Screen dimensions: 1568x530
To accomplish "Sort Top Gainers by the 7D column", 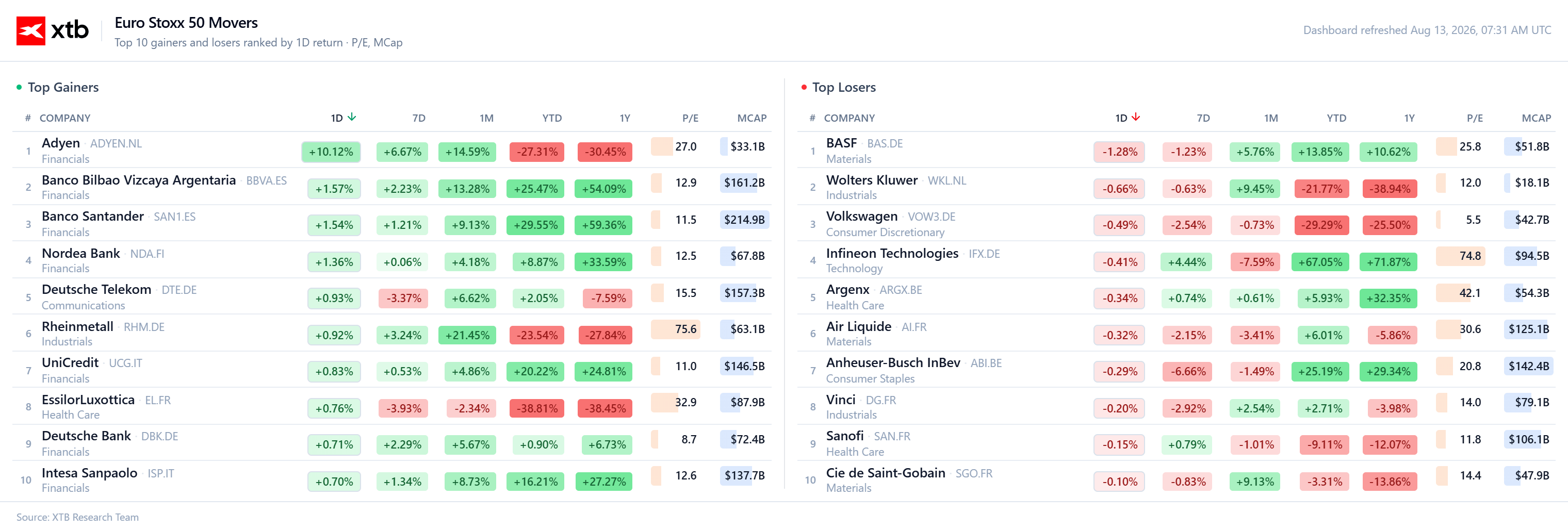I will (419, 118).
